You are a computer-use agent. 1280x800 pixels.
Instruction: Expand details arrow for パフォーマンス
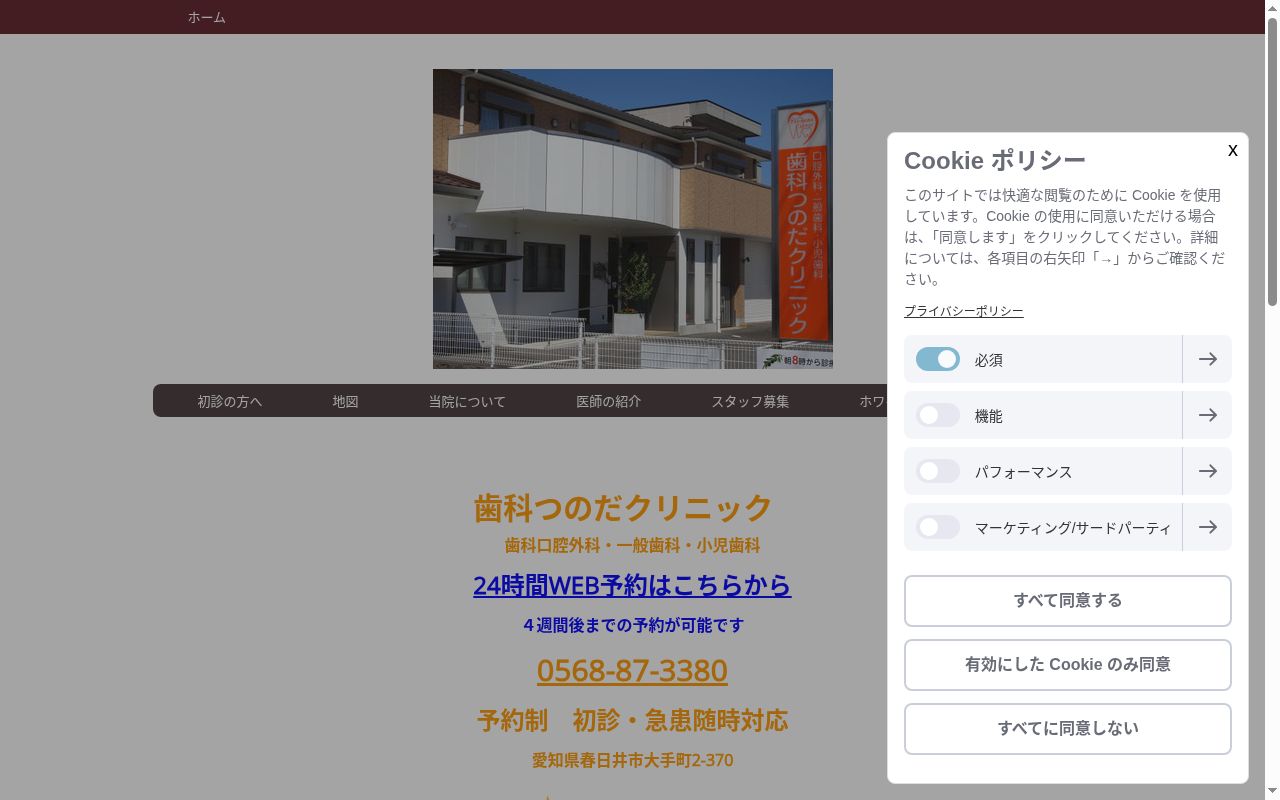click(x=1207, y=471)
